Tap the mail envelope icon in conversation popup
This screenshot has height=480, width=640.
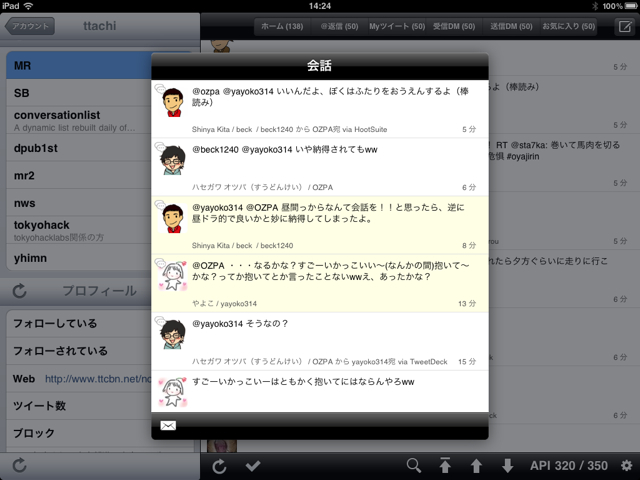pos(168,426)
